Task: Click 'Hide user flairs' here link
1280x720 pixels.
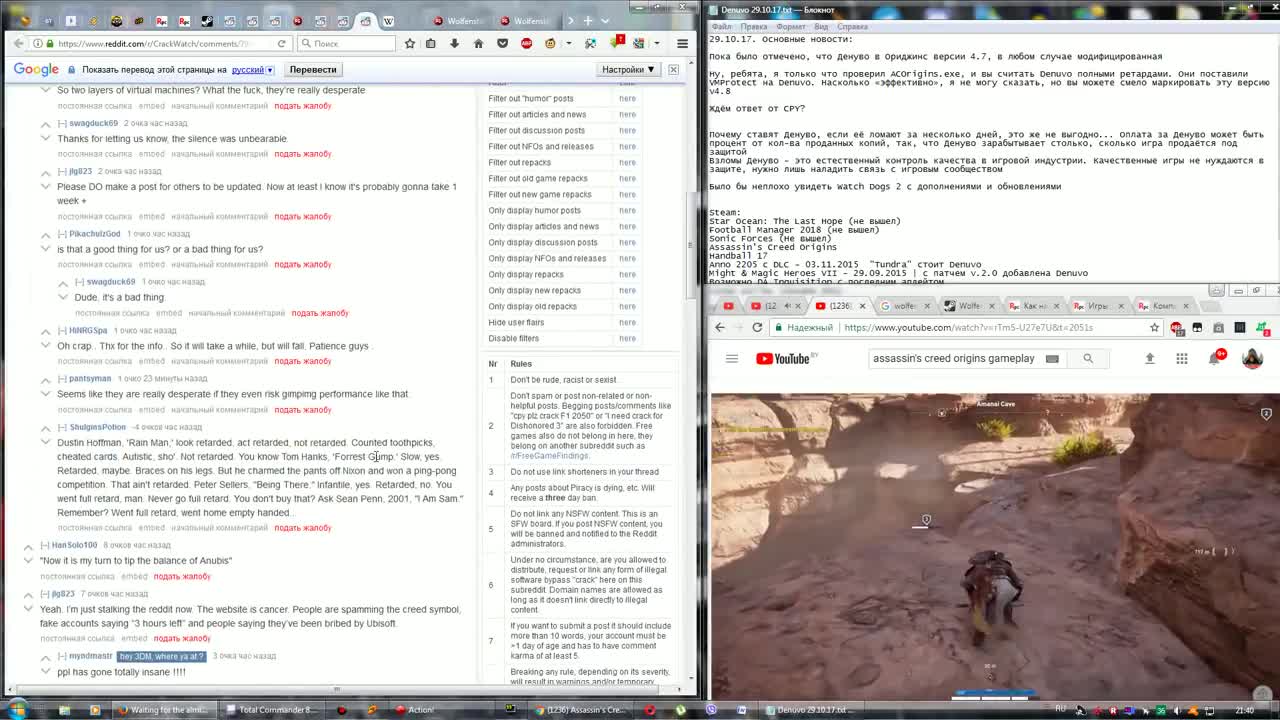Action: coord(627,322)
